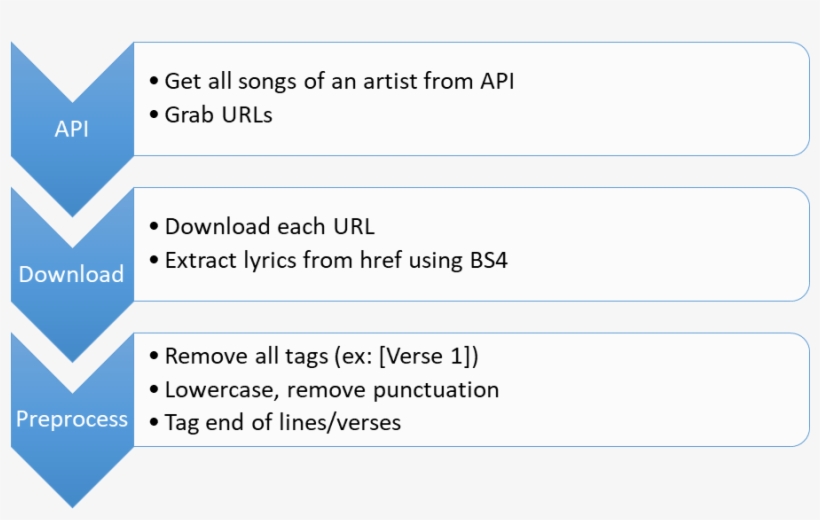Image resolution: width=820 pixels, height=520 pixels.
Task: Select the Download chevron arrow label
Action: pos(71,274)
